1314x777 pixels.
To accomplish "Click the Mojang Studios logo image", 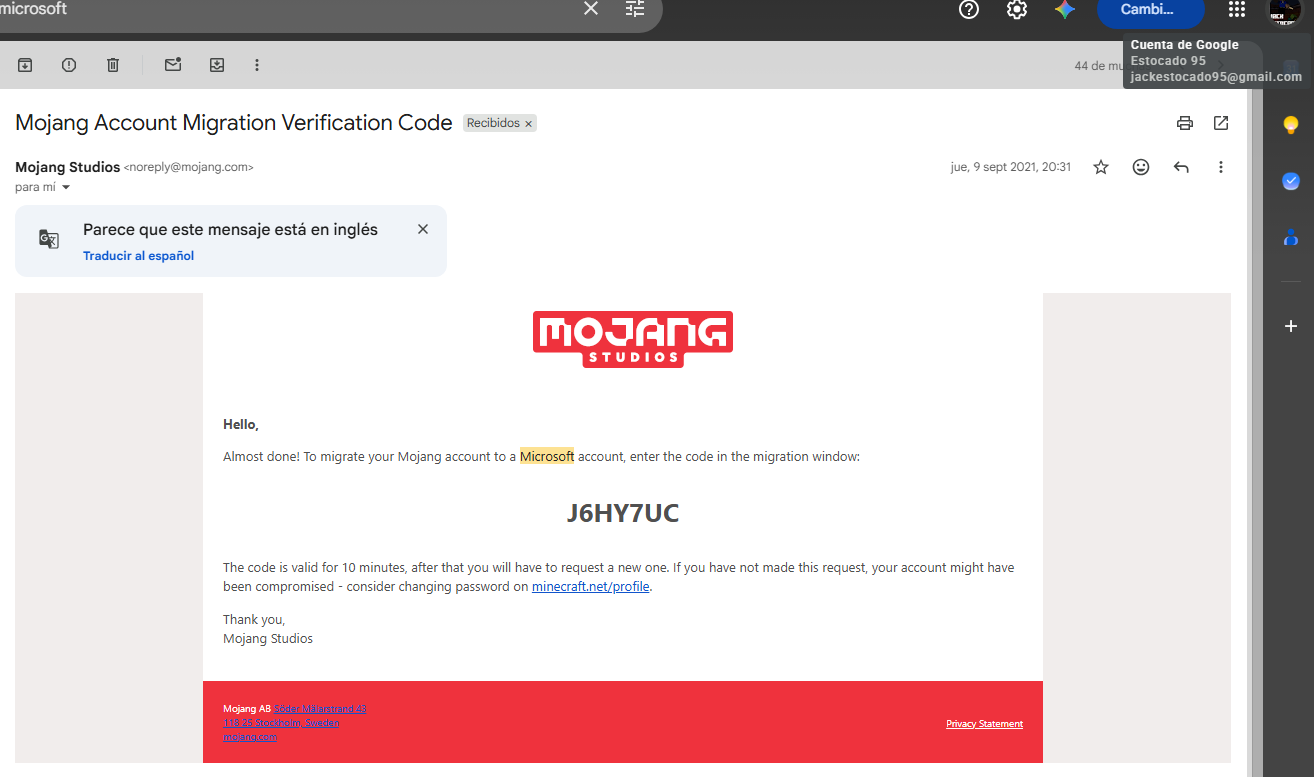I will 633,339.
